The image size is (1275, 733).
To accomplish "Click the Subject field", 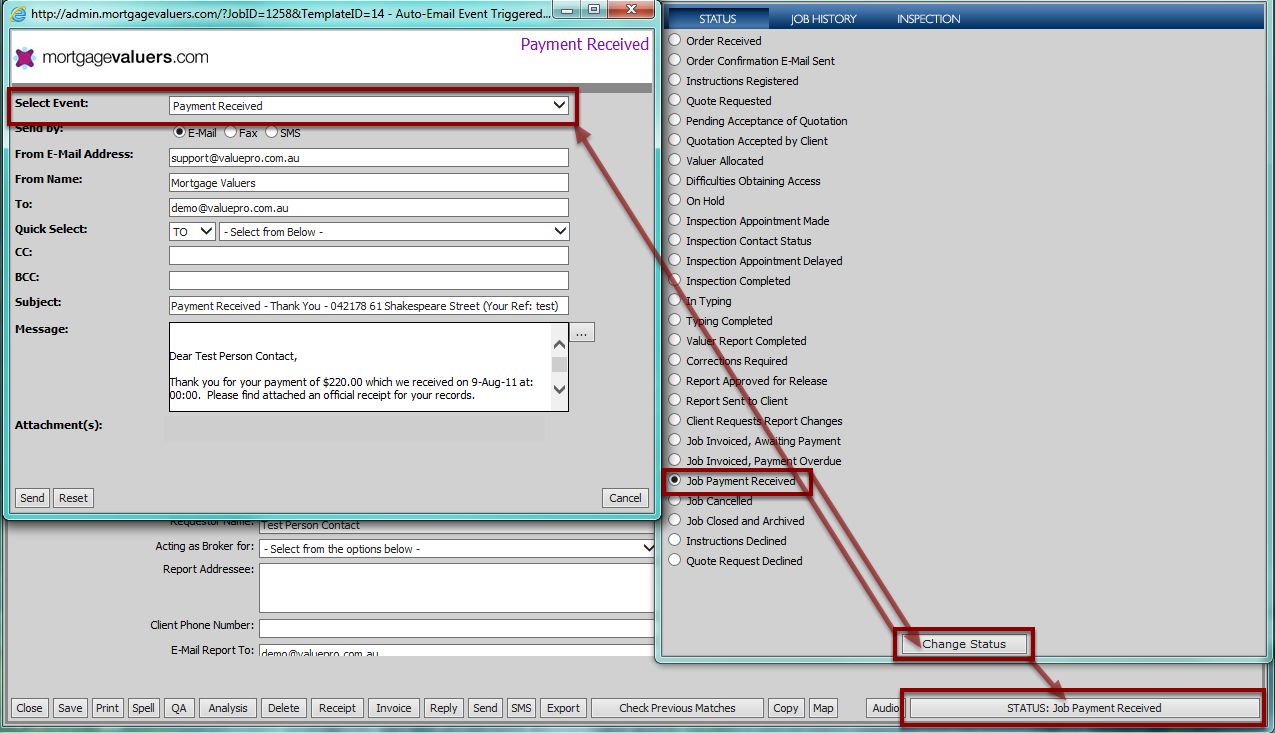I will pyautogui.click(x=369, y=306).
